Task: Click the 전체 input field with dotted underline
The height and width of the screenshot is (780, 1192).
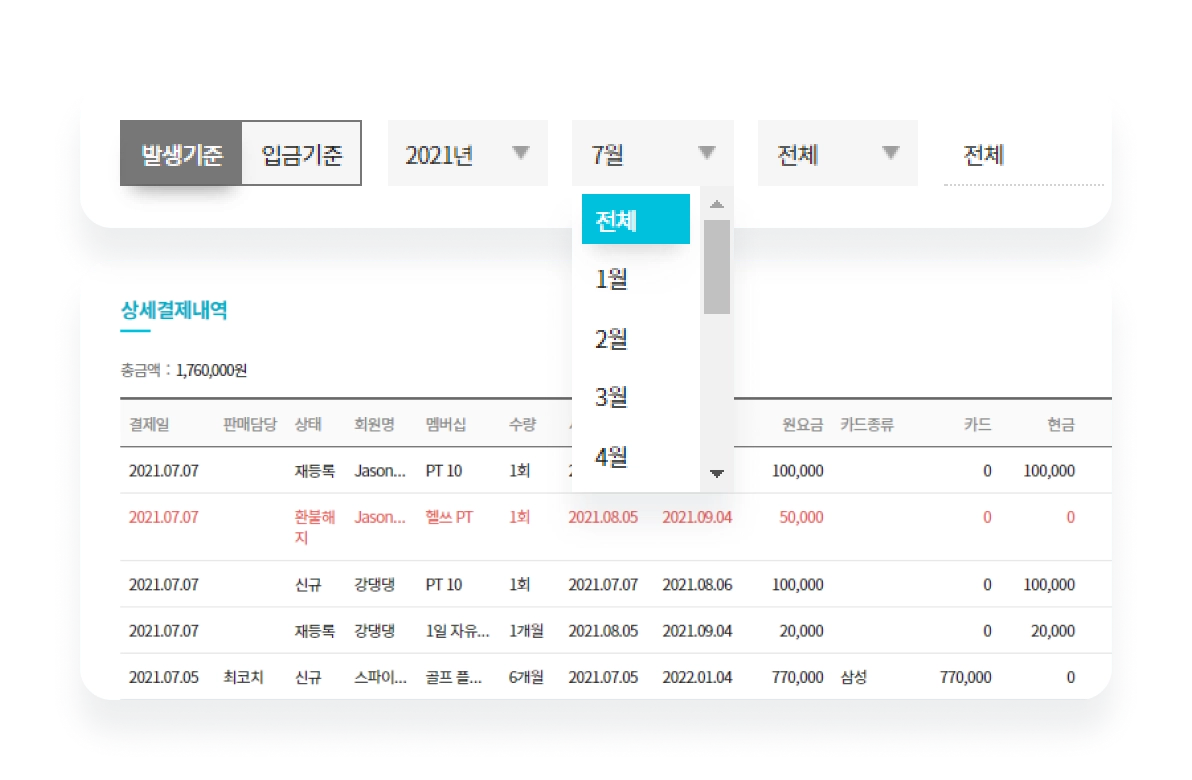Action: click(x=1023, y=154)
